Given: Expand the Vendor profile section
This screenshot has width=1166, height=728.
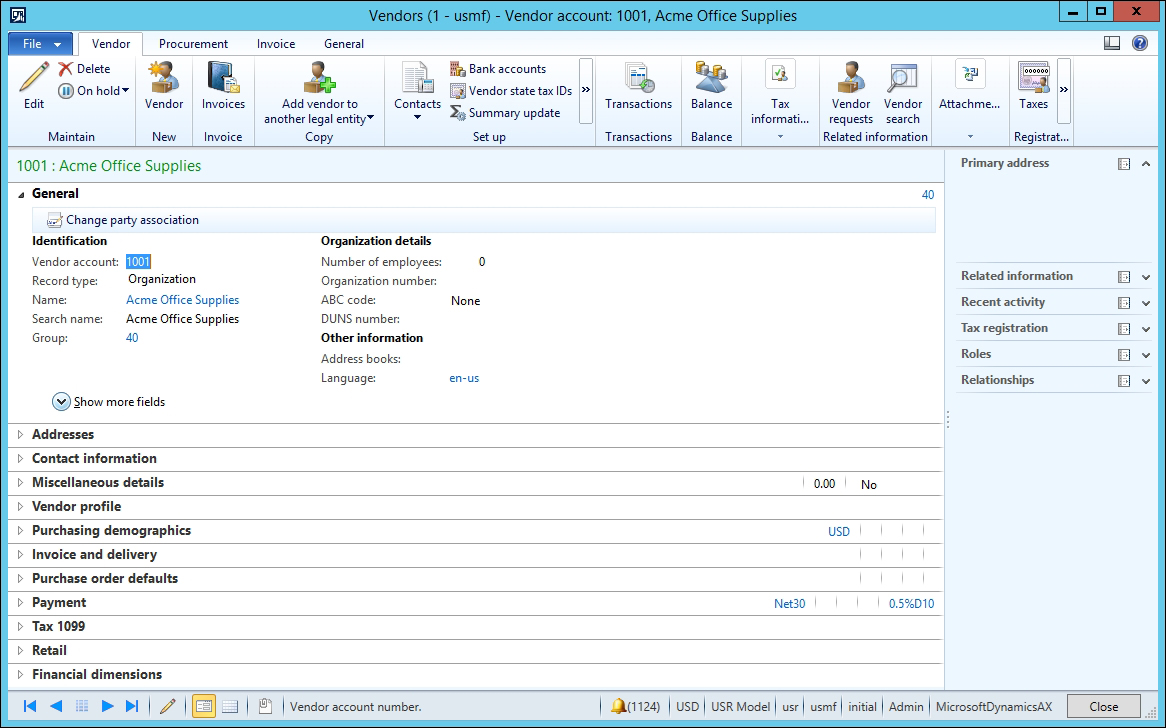Looking at the screenshot, I should 21,506.
